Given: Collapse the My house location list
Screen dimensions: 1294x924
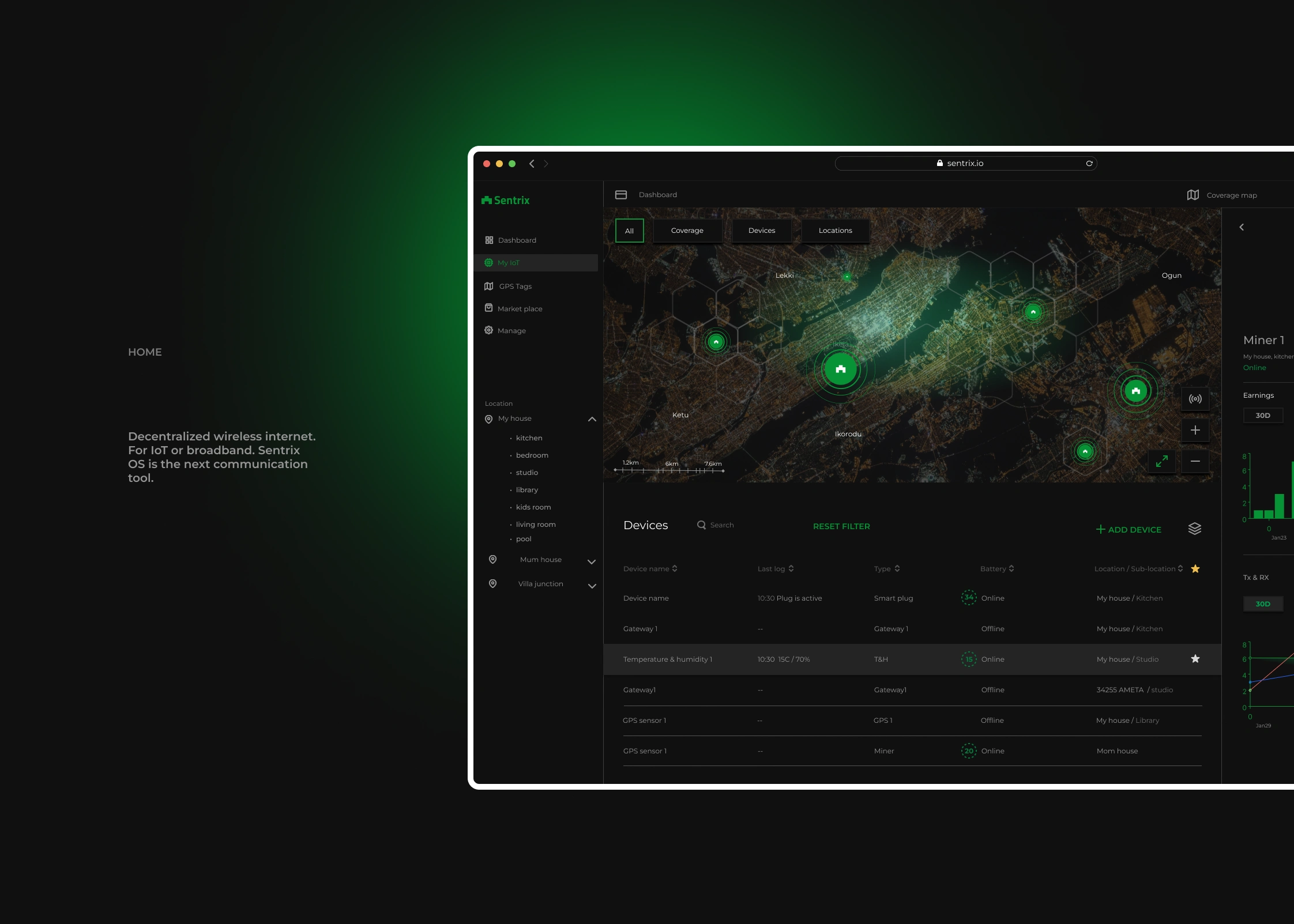Looking at the screenshot, I should [x=592, y=419].
